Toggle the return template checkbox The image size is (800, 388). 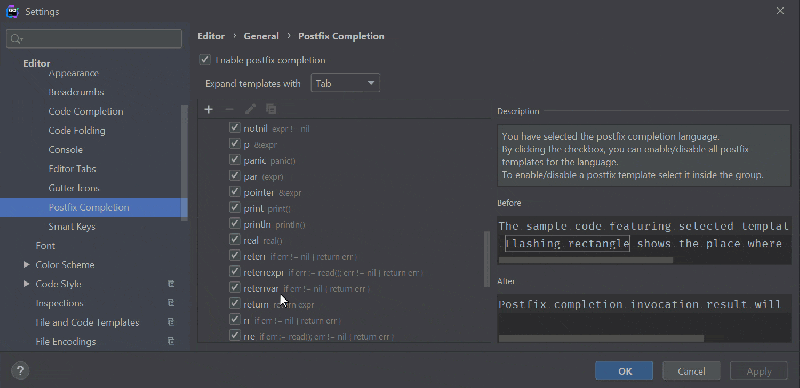[x=235, y=303]
